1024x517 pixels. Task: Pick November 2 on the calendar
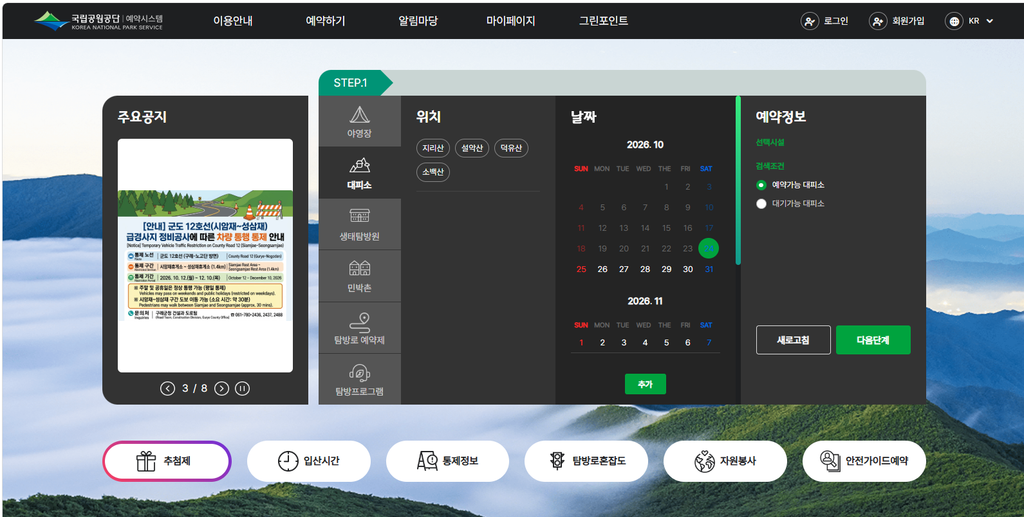click(x=602, y=342)
